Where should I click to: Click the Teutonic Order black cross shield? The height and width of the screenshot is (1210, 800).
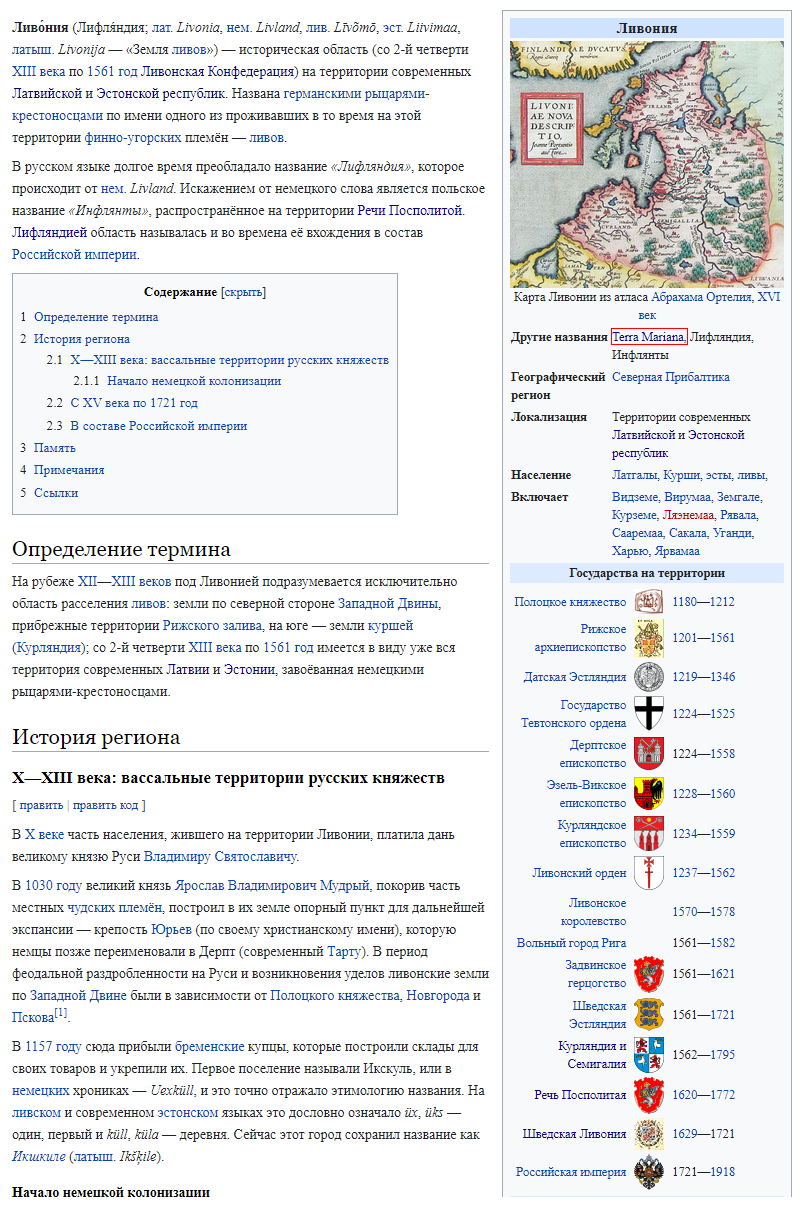[649, 713]
